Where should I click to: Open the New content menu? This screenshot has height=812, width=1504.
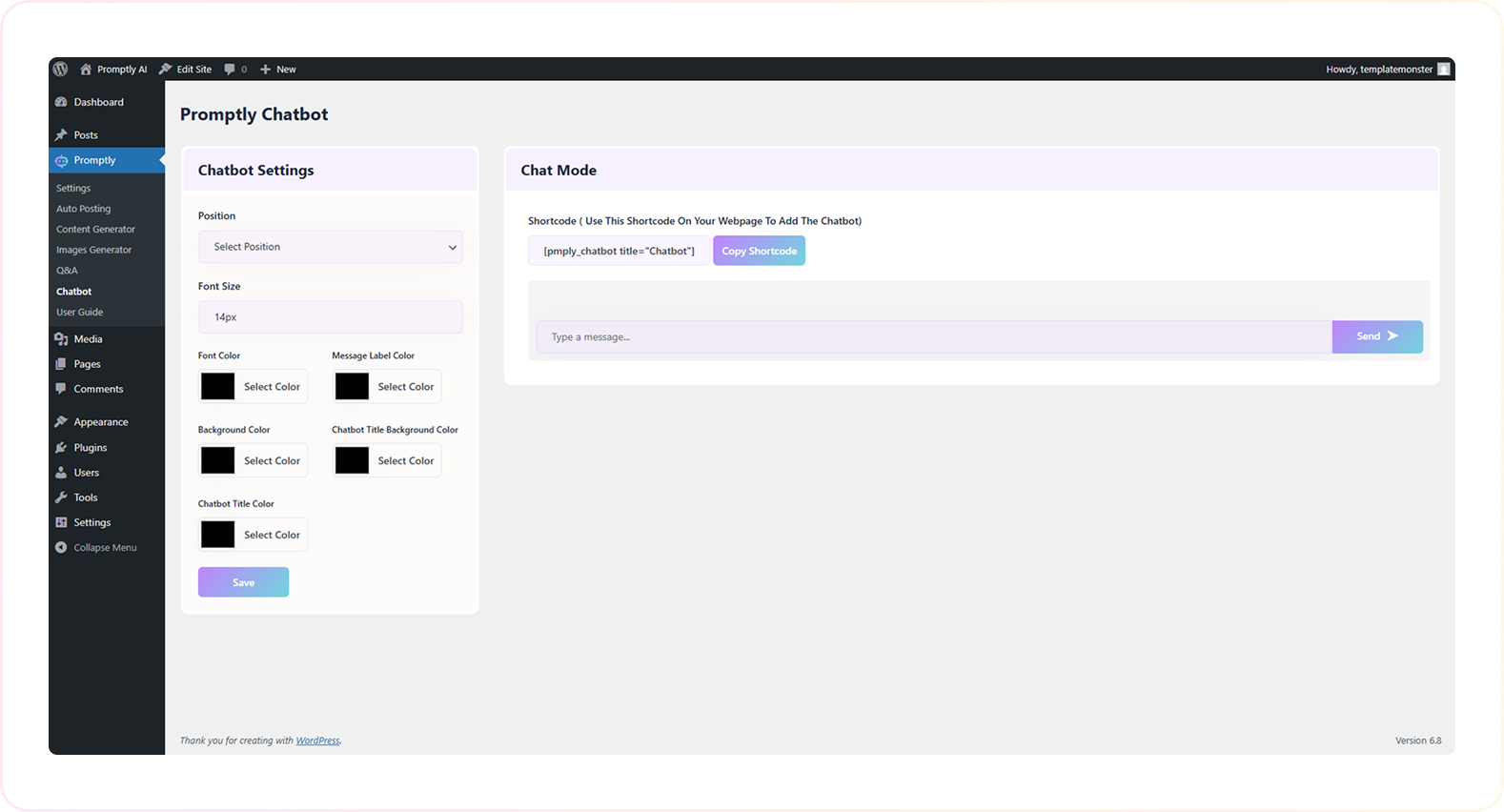(x=278, y=70)
